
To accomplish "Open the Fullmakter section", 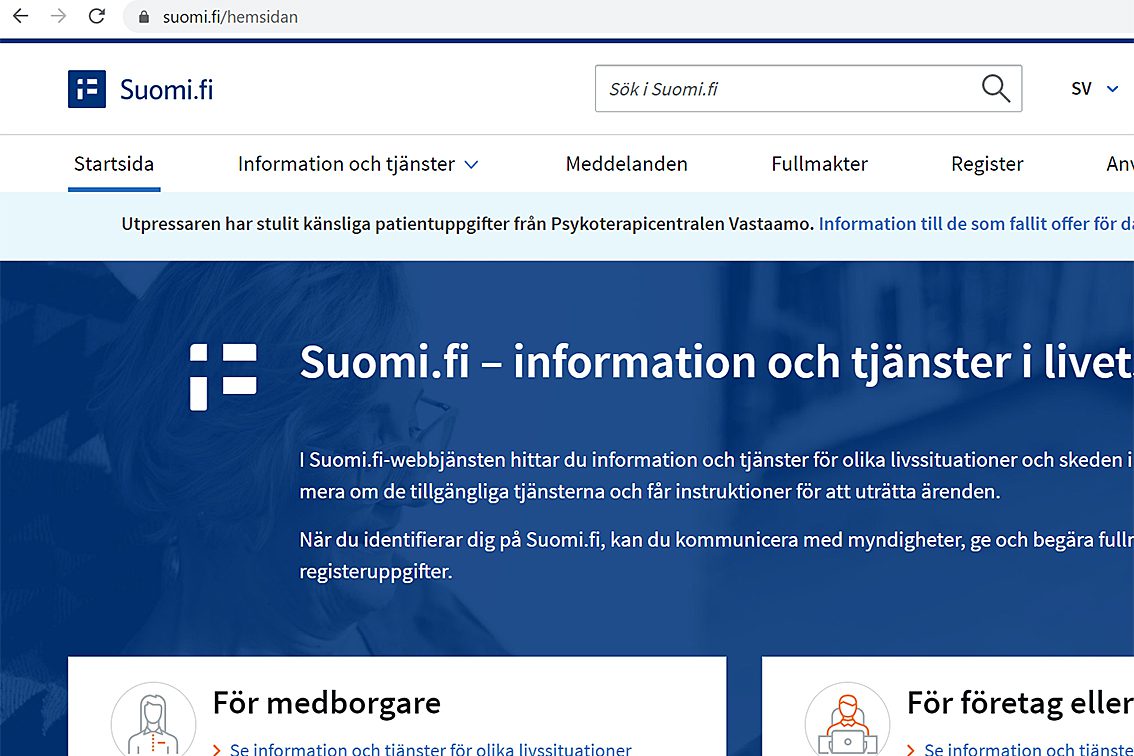I will (x=819, y=164).
